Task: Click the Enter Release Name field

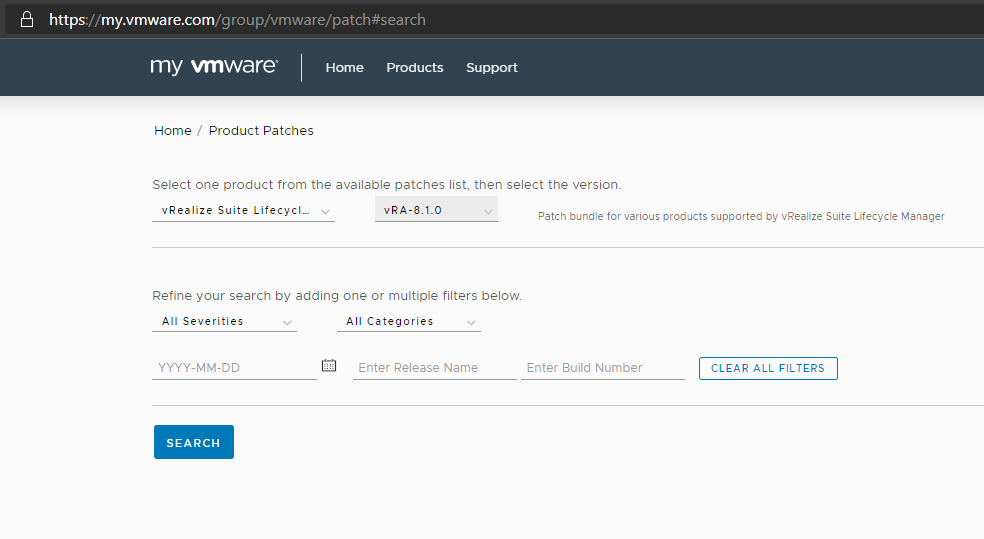Action: (434, 368)
